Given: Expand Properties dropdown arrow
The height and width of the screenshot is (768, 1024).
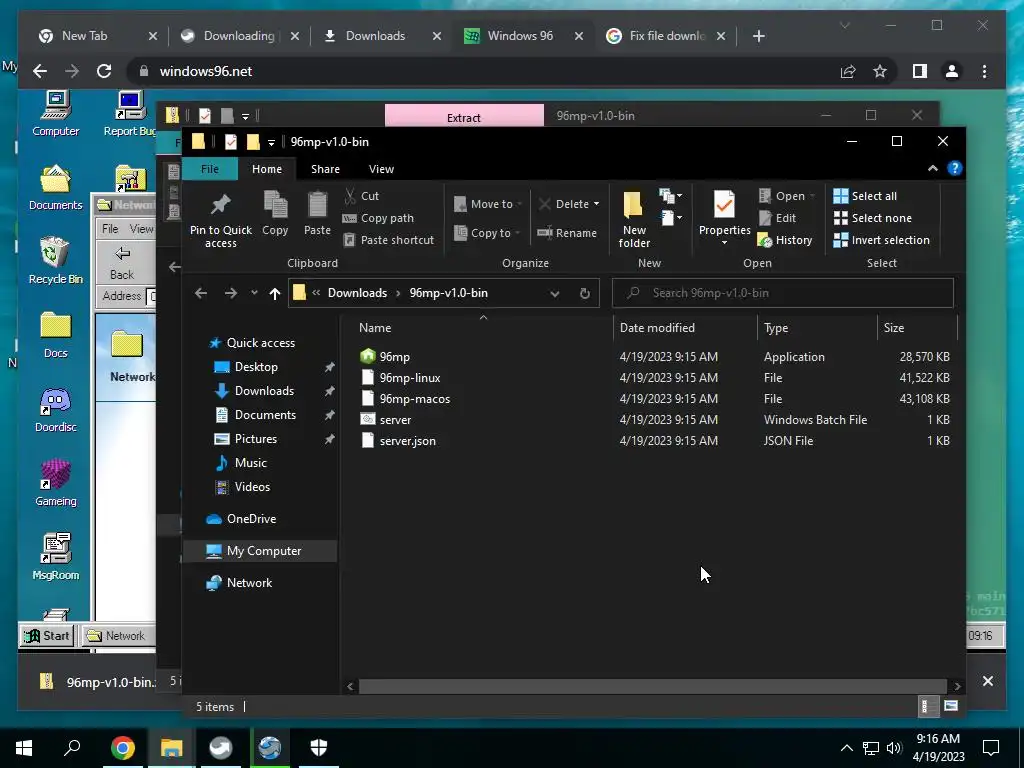Looking at the screenshot, I should pyautogui.click(x=724, y=243).
